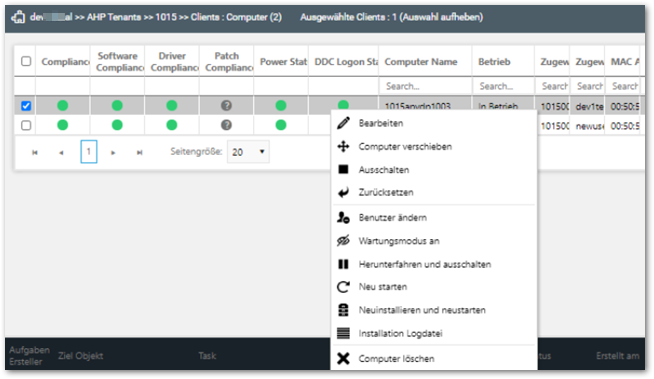Click the Ziel Objekt column in bottom task bar

pyautogui.click(x=80, y=356)
